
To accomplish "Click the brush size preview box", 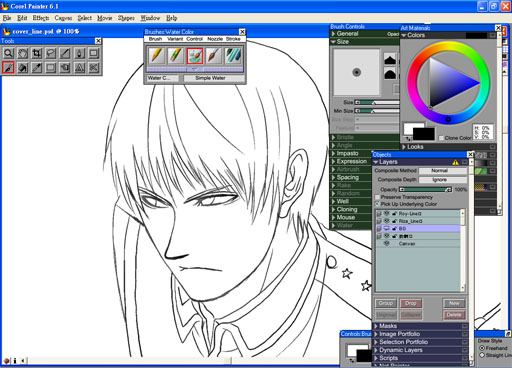I will point(357,72).
